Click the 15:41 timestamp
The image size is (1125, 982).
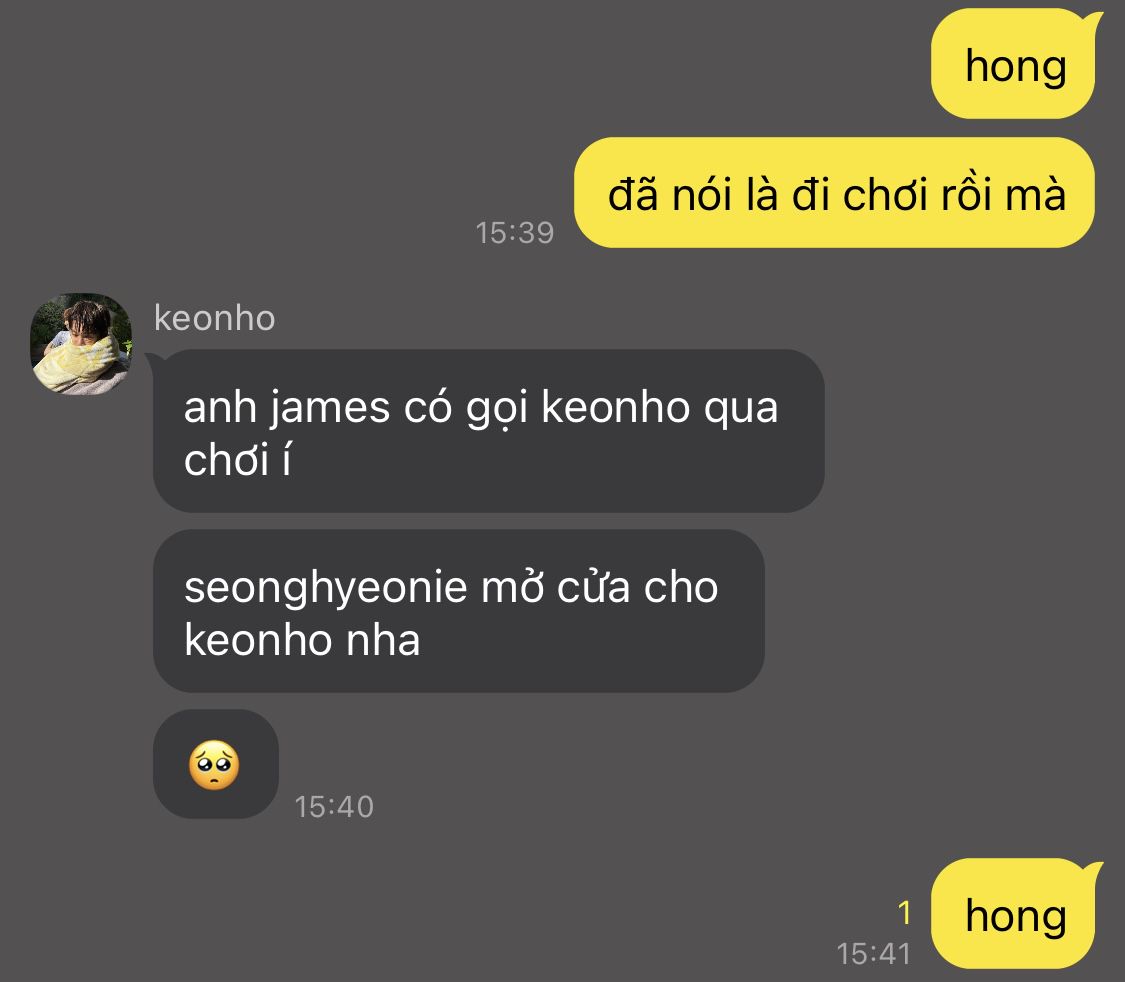point(873,954)
